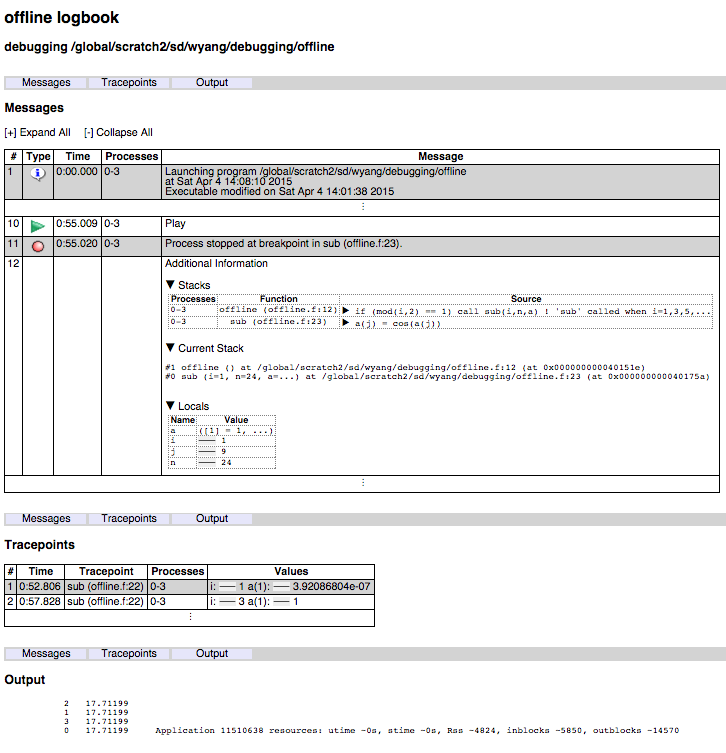Expand hidden messages ellipsis below row 1
Screen dimensions: 726x753
362,207
